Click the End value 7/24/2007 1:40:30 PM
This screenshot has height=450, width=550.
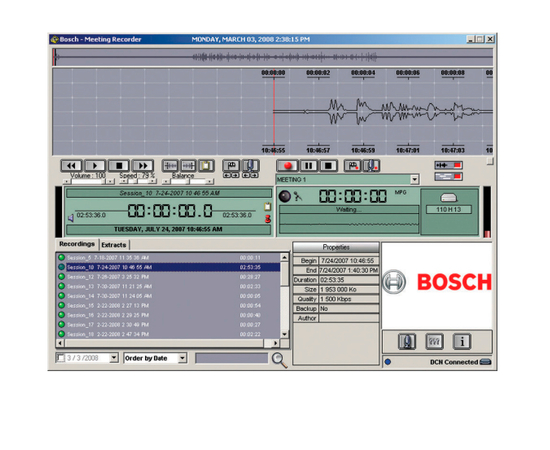pos(349,270)
